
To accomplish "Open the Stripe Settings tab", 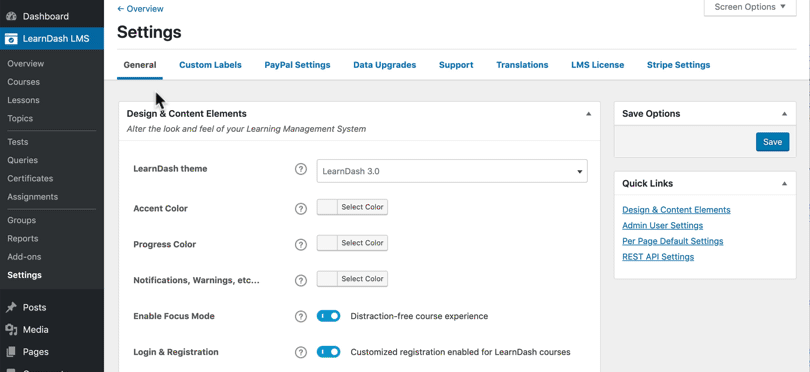I will 678,65.
